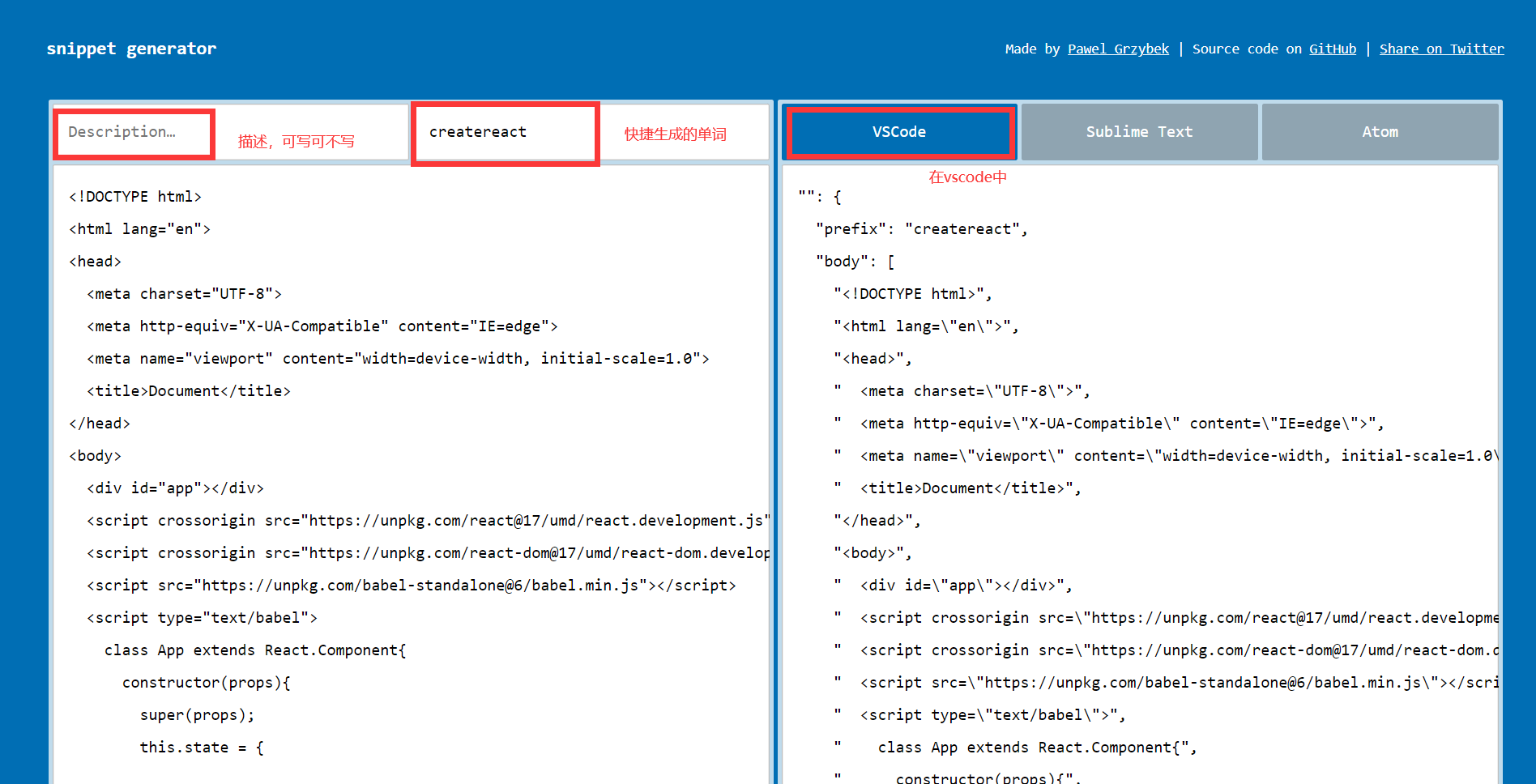Click the meta charset line in output panel

962,391
